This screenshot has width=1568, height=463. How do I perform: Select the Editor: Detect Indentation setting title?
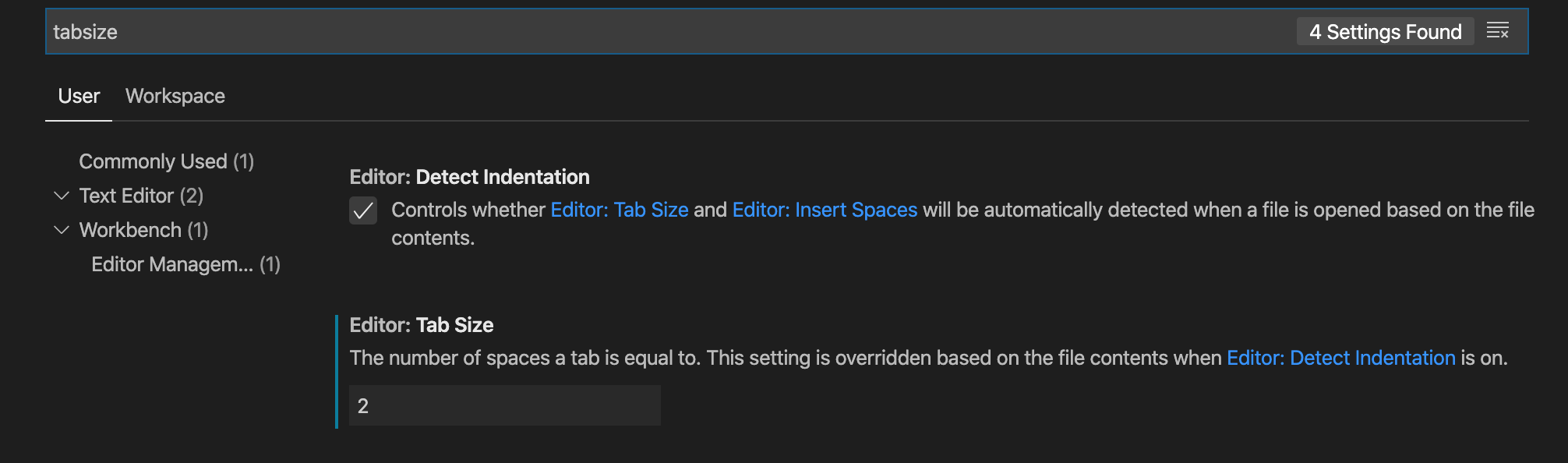(469, 177)
